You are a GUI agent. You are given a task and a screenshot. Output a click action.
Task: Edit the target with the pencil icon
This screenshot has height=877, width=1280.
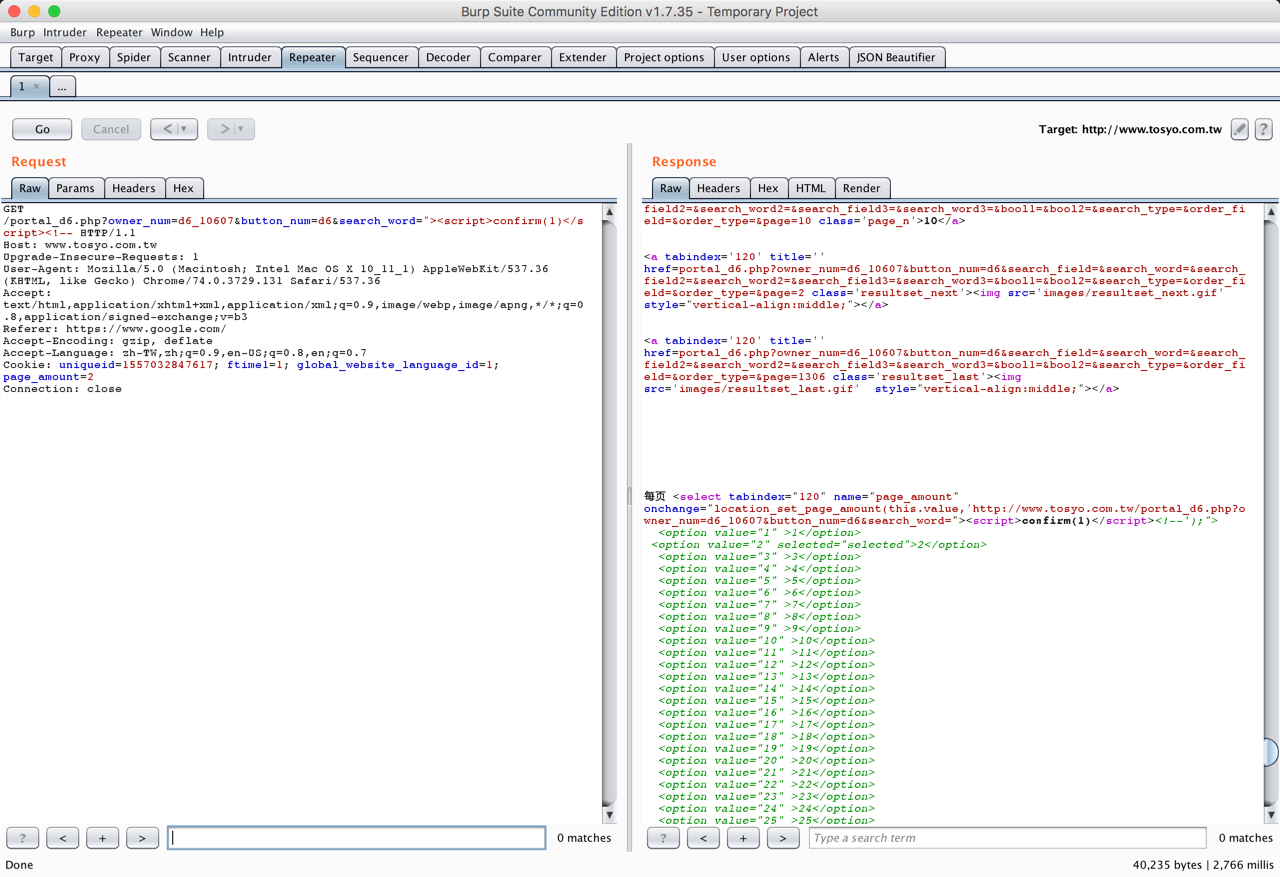click(1240, 129)
